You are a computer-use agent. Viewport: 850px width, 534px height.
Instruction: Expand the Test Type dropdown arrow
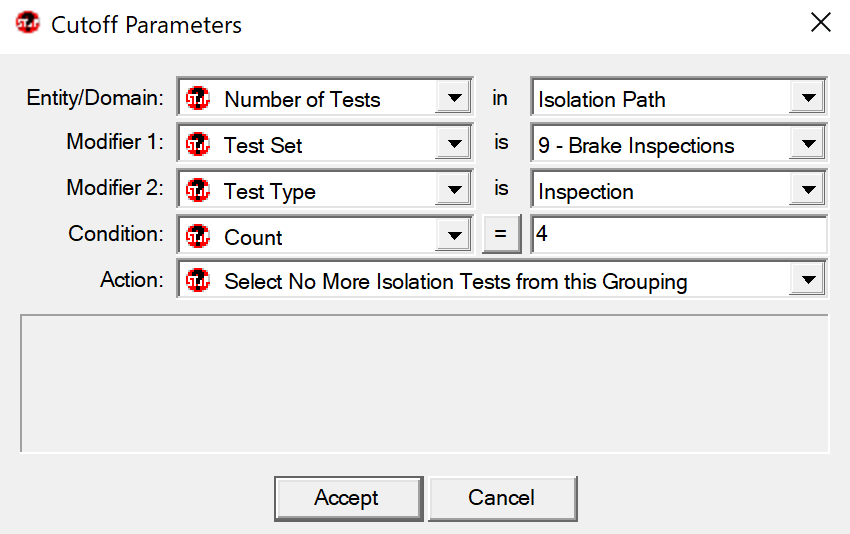(x=454, y=190)
